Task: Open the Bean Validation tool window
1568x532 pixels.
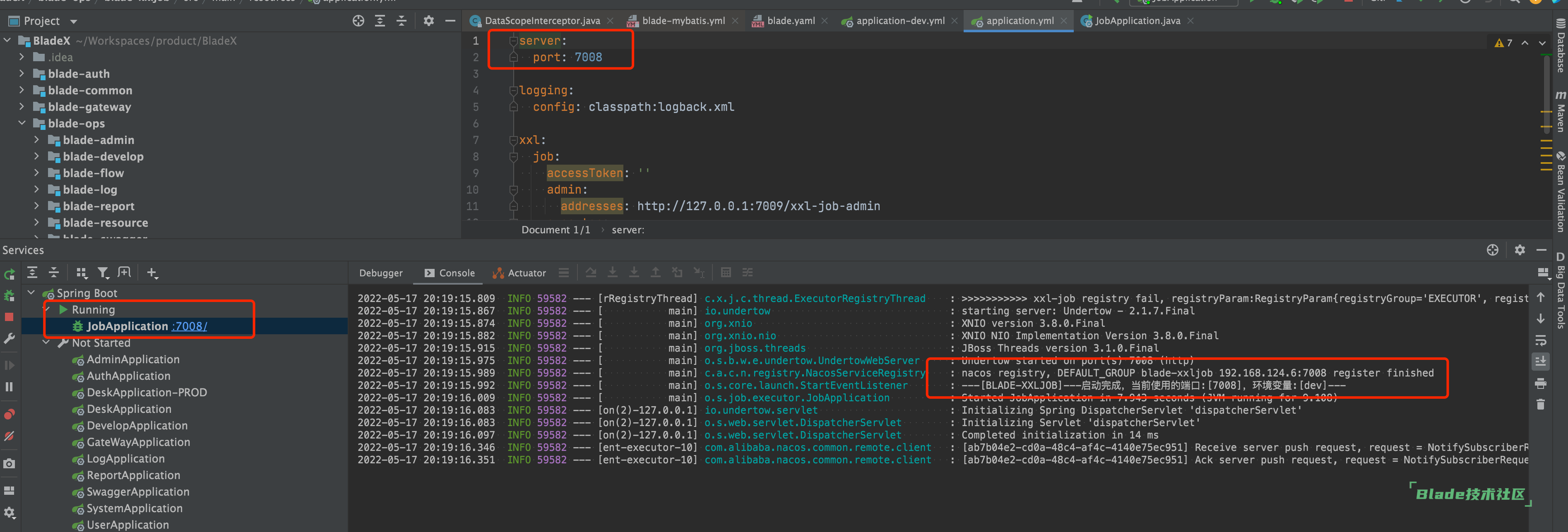Action: tap(1561, 192)
